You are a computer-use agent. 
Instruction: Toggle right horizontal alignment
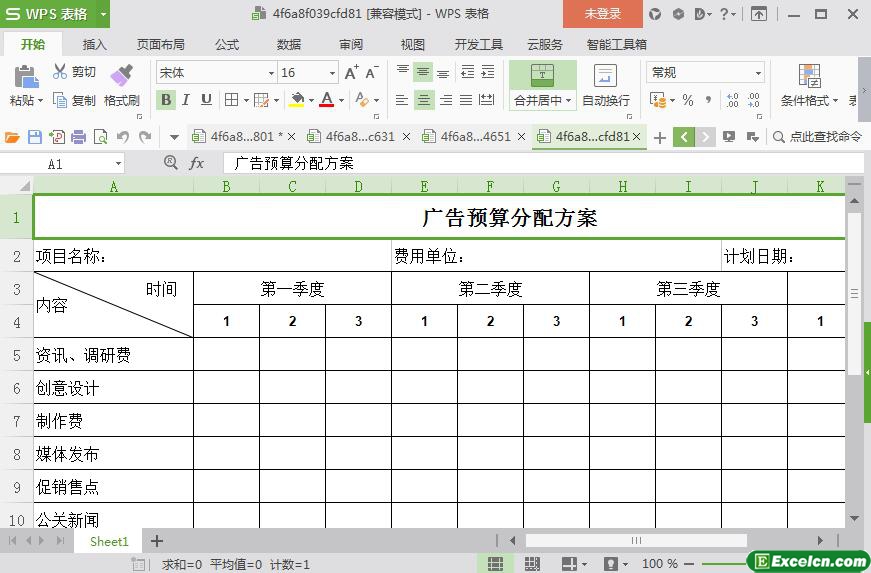click(x=445, y=100)
